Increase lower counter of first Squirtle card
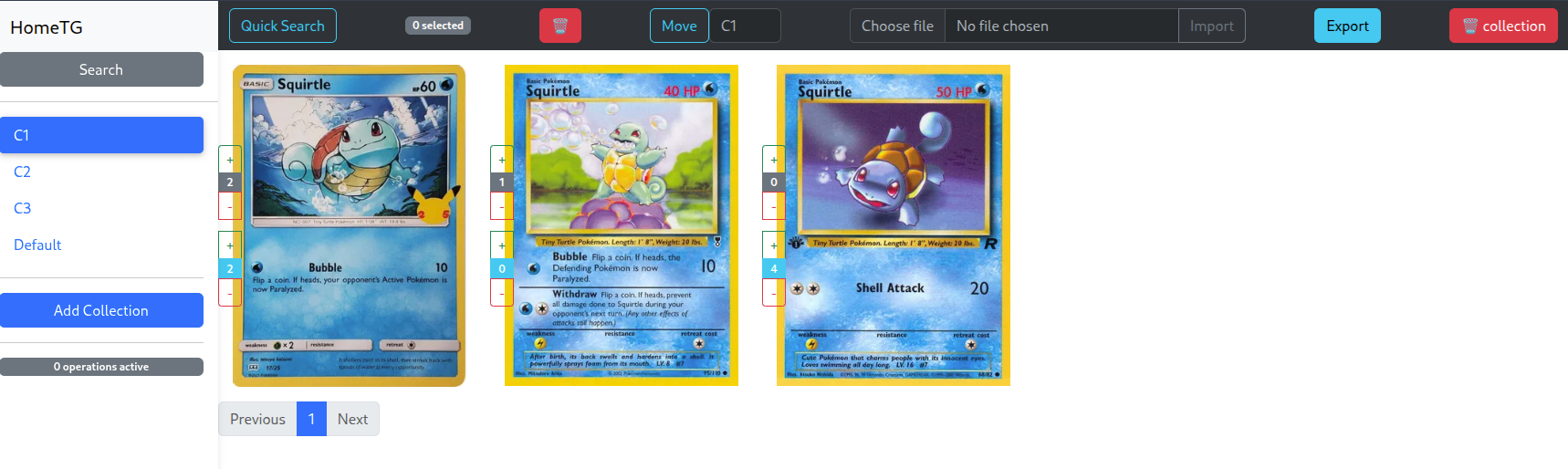 (230, 245)
